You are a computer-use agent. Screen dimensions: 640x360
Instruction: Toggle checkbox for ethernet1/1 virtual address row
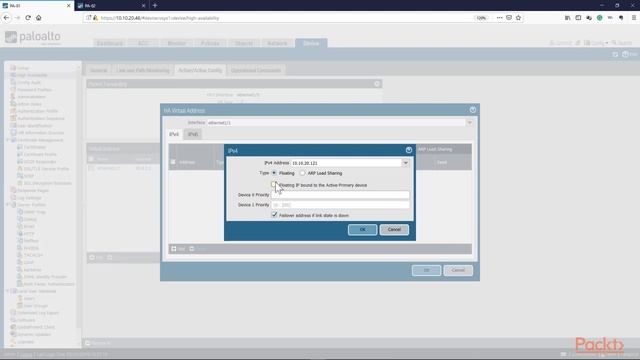(x=91, y=168)
